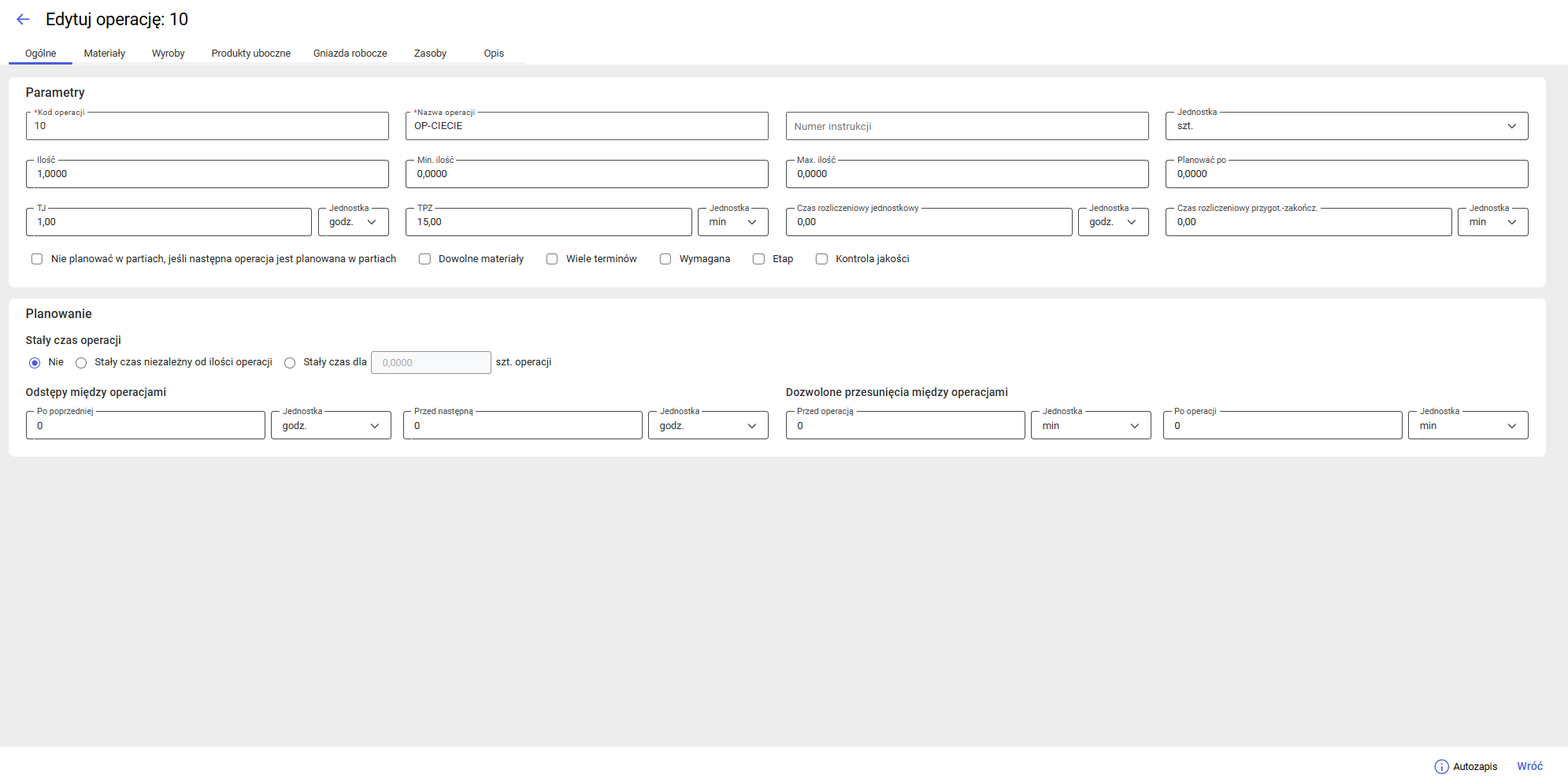Enable the Kontrola jakości checkbox

pos(821,259)
